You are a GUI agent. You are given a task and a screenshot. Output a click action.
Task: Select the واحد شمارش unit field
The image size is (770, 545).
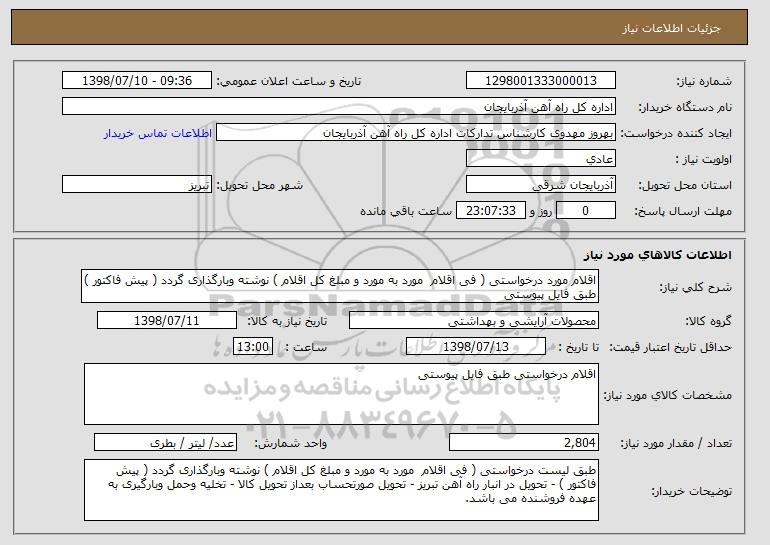click(165, 443)
